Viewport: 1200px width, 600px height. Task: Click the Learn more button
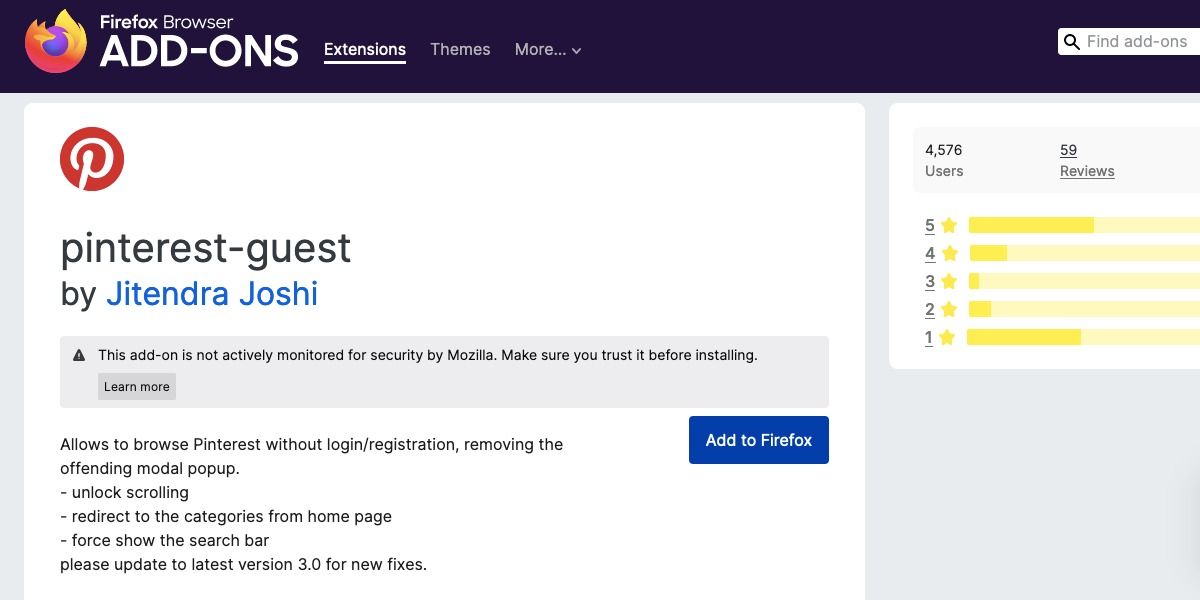click(137, 386)
